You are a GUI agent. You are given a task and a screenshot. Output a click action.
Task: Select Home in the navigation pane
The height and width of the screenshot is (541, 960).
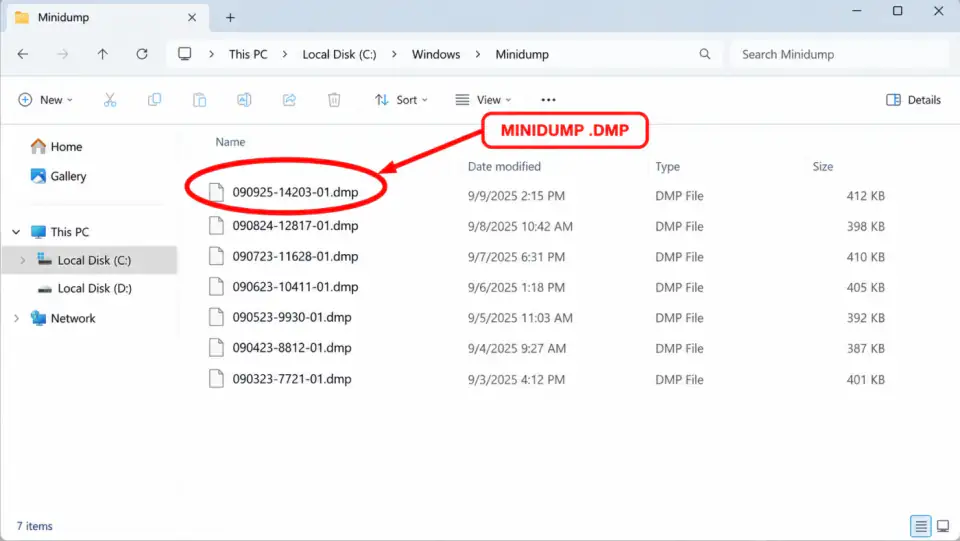point(56,146)
